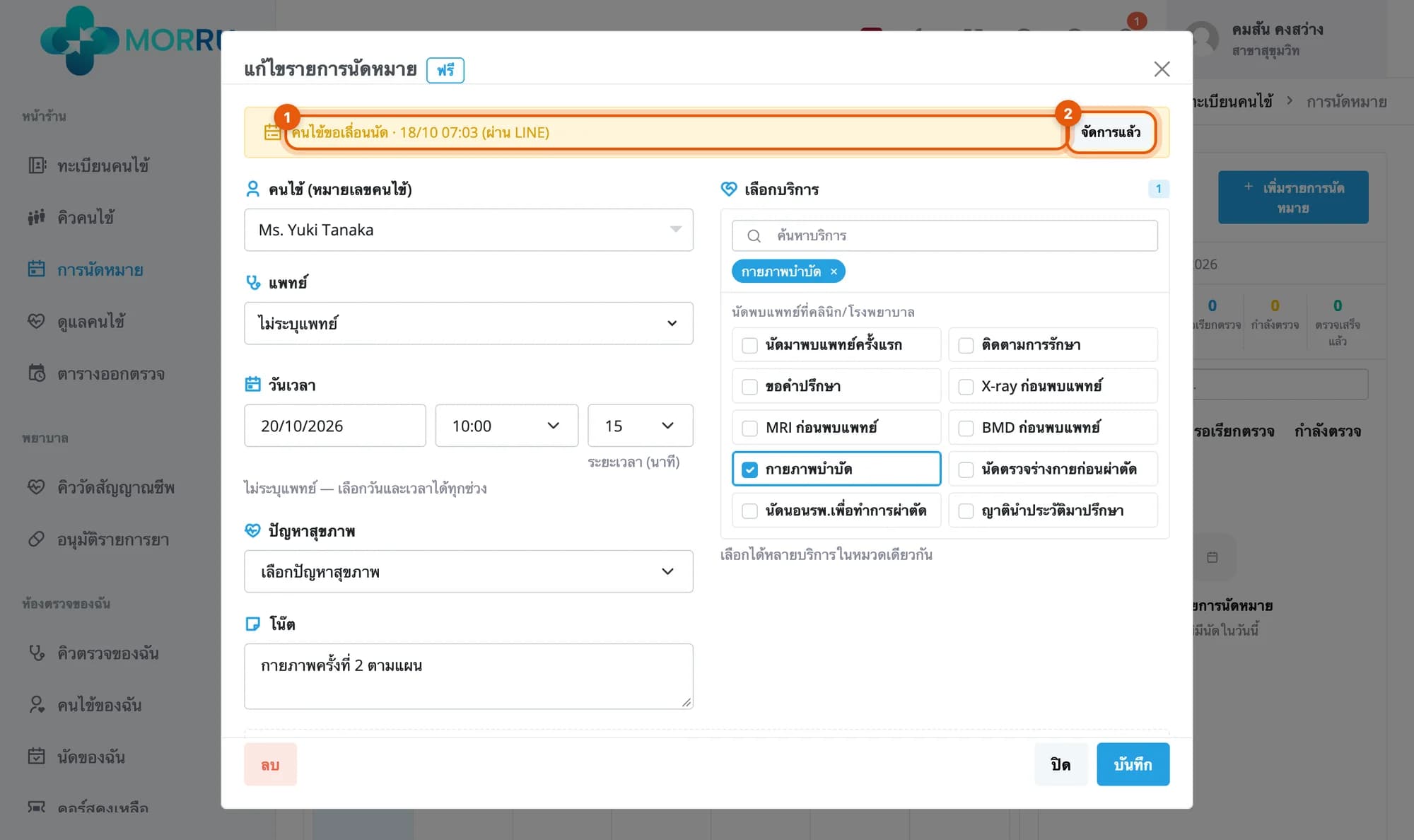This screenshot has height=840, width=1414.
Task: Click the doctor schedule sidebar icon
Action: point(37,373)
